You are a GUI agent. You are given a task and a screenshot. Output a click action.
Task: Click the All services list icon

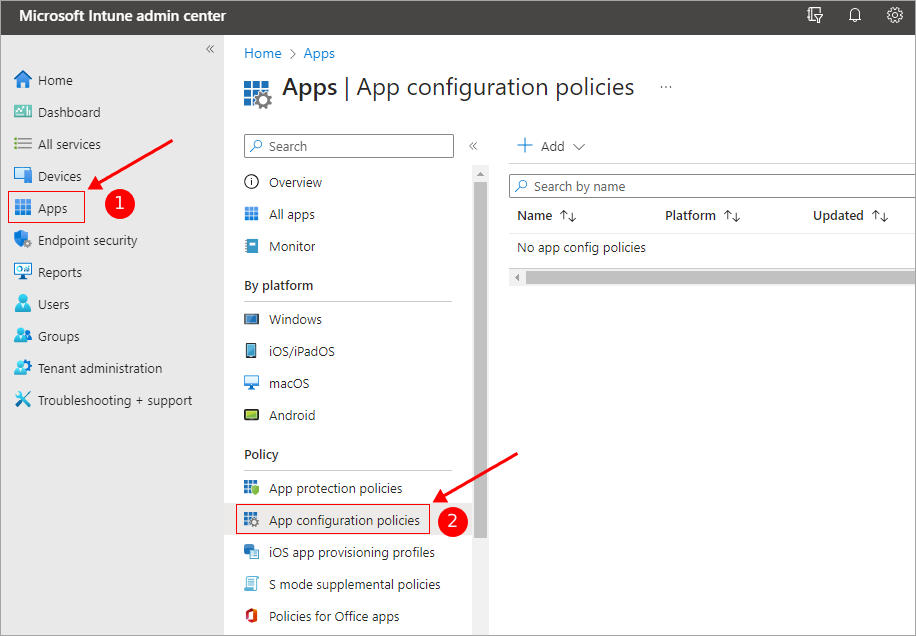coord(23,144)
